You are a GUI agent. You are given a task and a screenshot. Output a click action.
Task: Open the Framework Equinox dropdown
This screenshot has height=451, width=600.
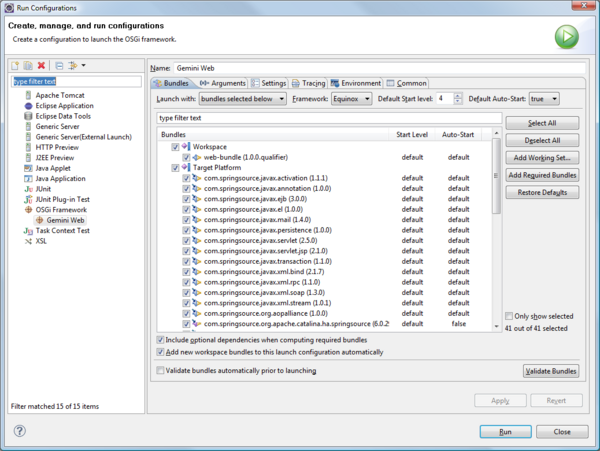[x=352, y=99]
